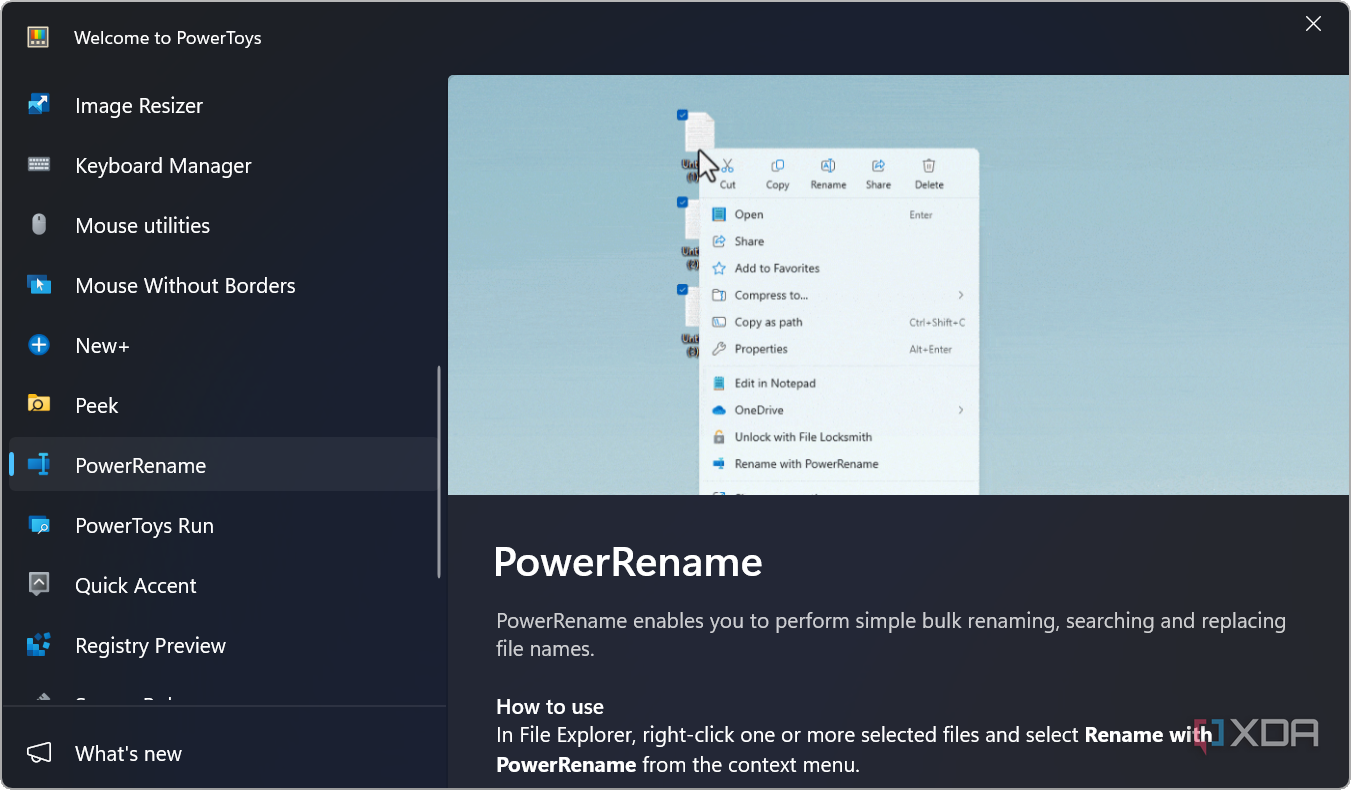Open the Registry Preview page
The width and height of the screenshot is (1351, 790).
tap(223, 645)
